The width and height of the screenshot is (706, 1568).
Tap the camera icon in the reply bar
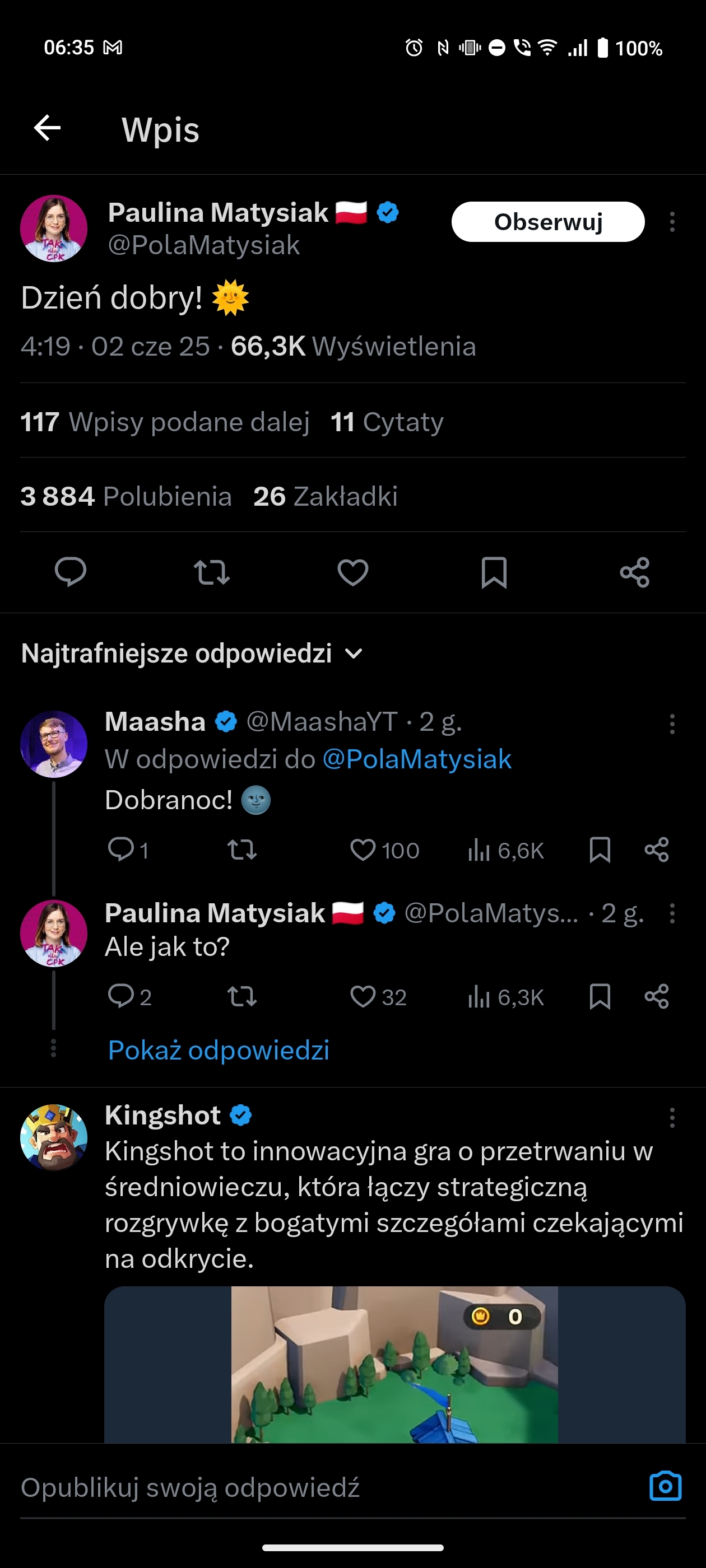point(665,1486)
